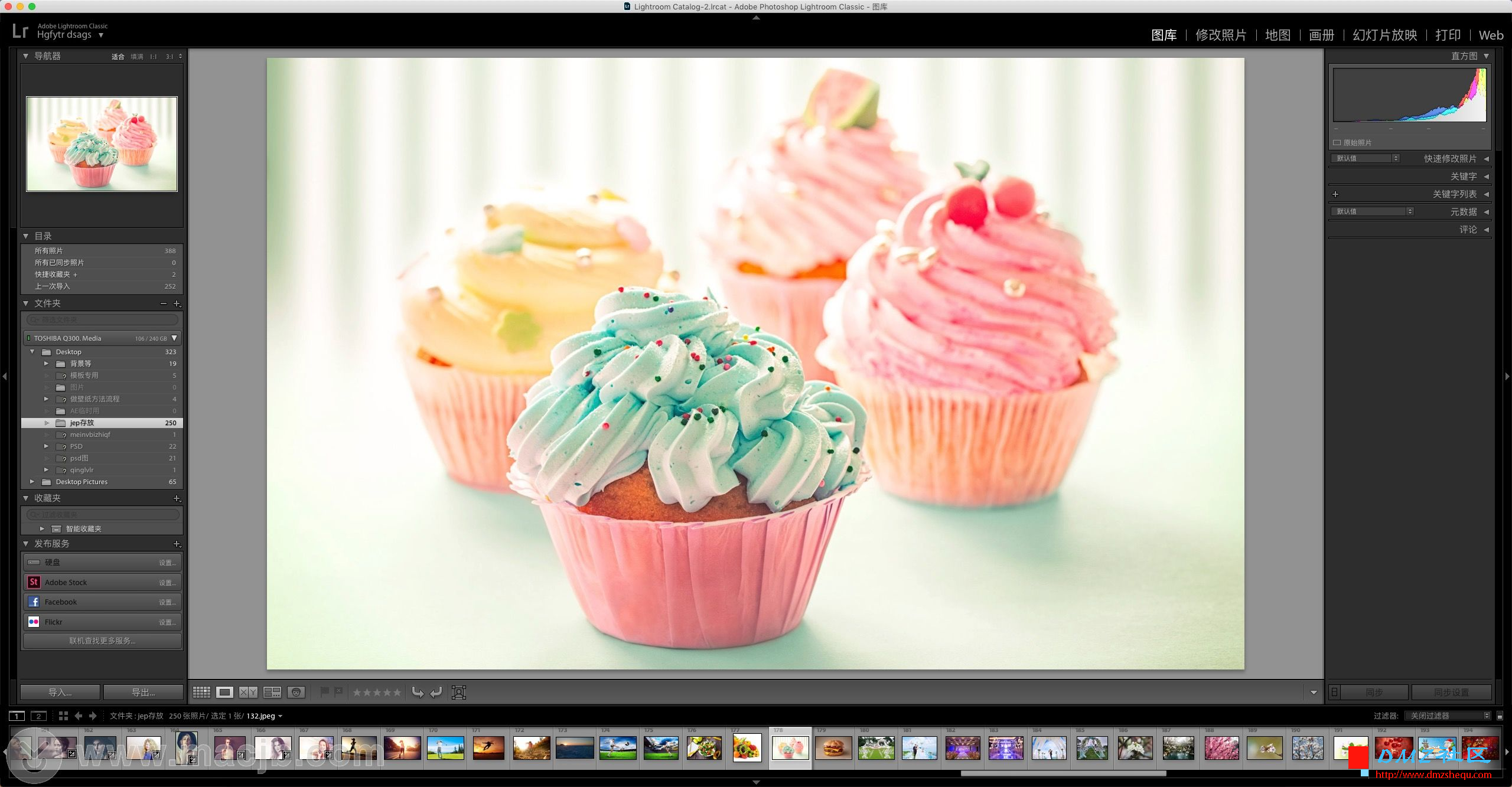
Task: Toggle filter switch at filmstrip right end
Action: [1500, 716]
